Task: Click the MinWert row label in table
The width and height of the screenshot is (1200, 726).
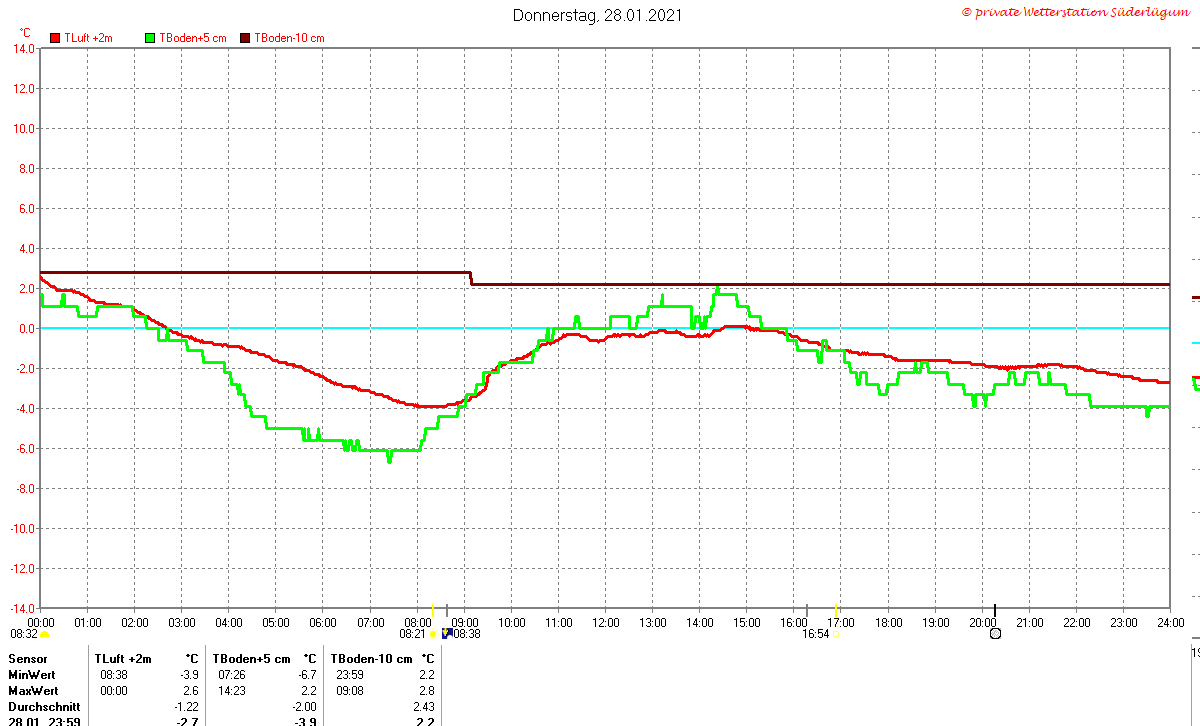Action: coord(32,675)
